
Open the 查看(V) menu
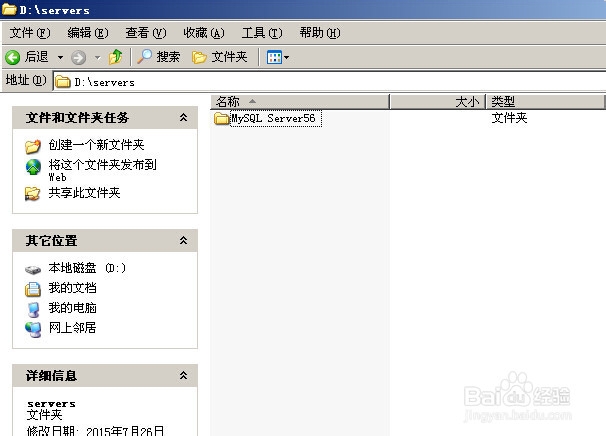[x=146, y=33]
